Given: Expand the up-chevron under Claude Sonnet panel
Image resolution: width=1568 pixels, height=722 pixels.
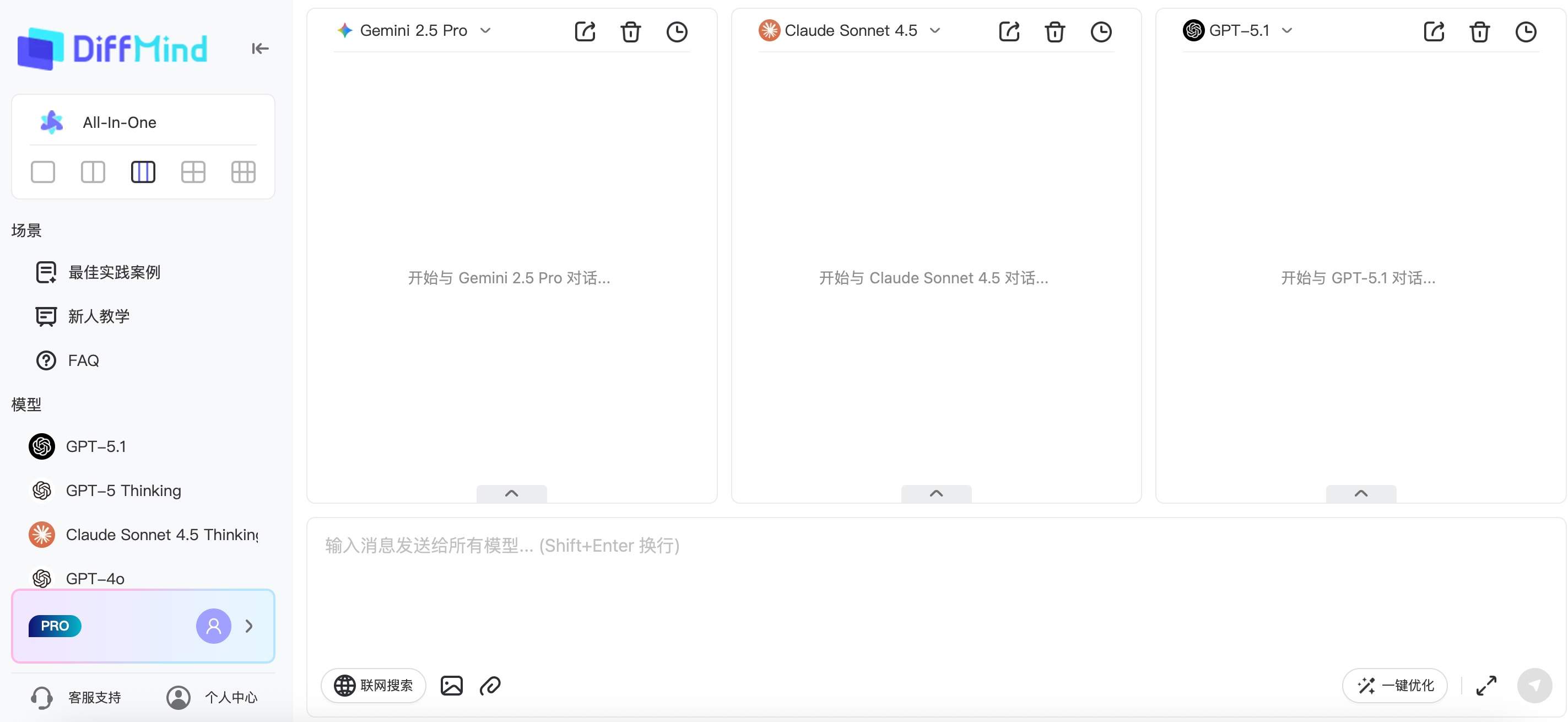Looking at the screenshot, I should (x=936, y=493).
